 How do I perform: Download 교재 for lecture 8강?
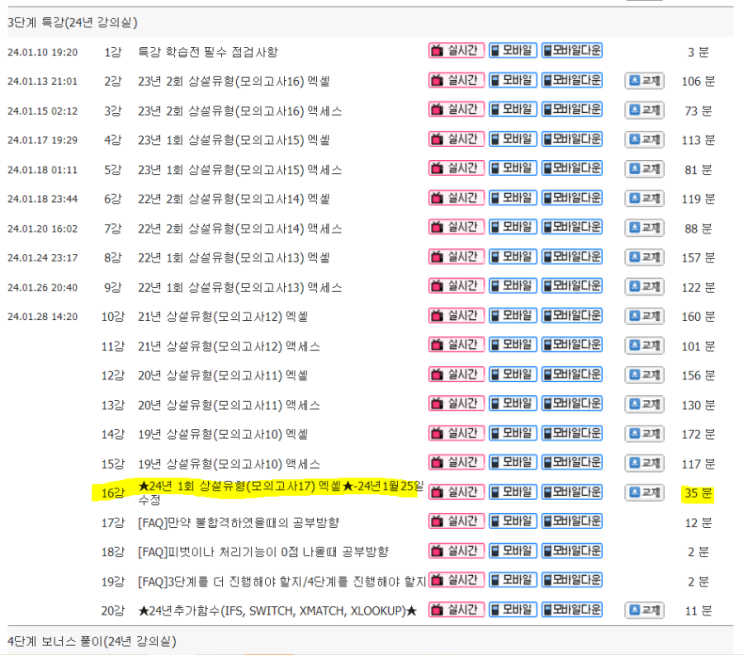click(x=644, y=257)
